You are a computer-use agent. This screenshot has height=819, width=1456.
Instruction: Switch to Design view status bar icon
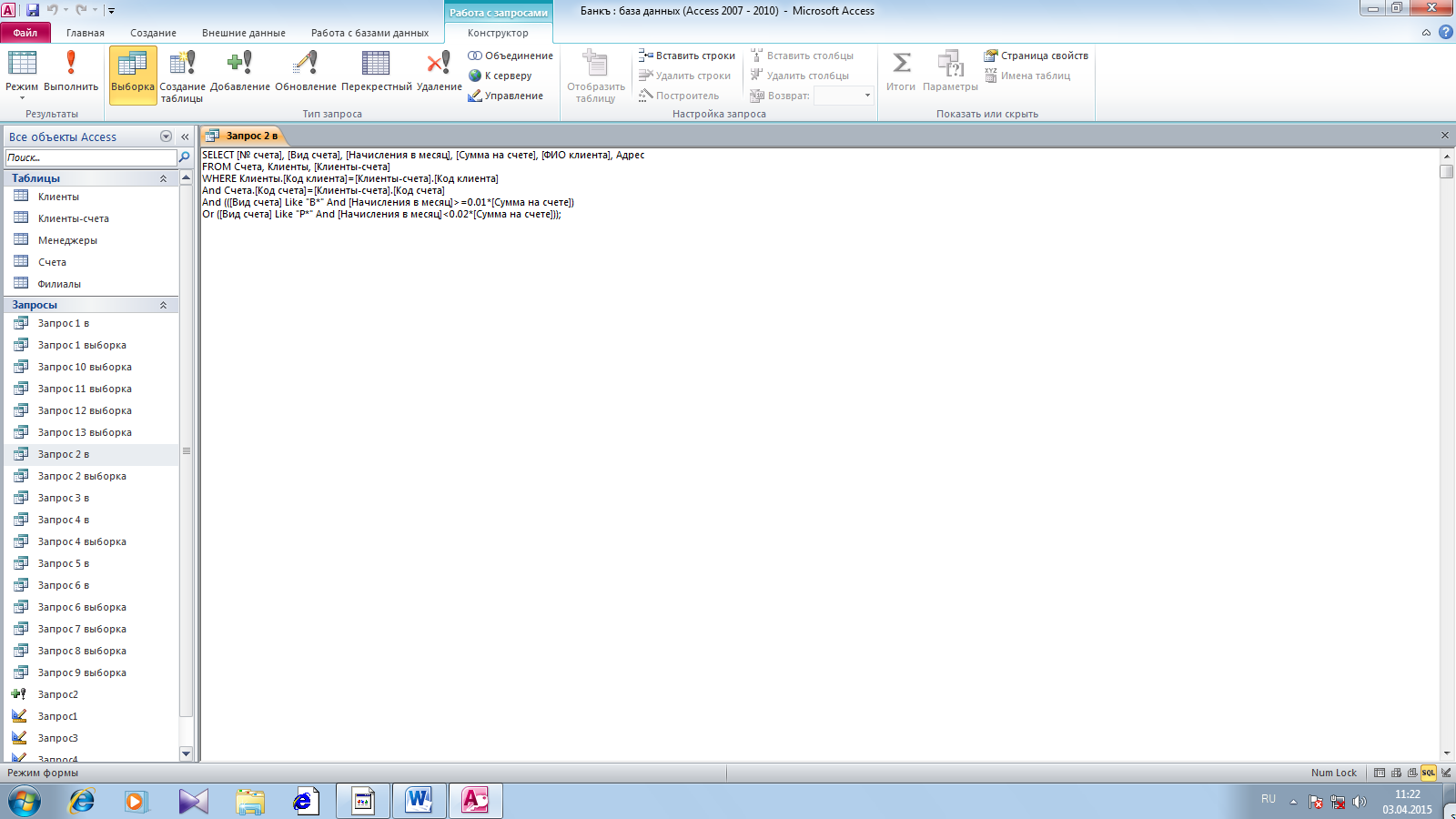pos(1446,773)
